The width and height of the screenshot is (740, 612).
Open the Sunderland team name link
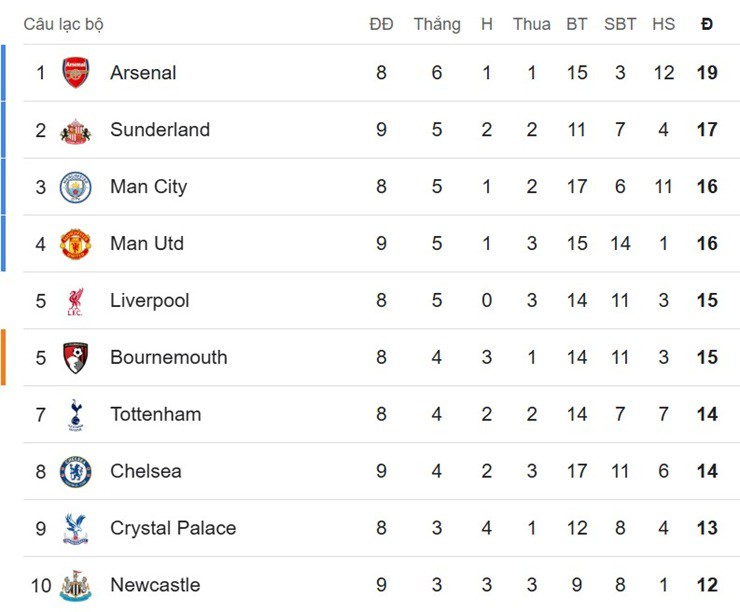(160, 130)
